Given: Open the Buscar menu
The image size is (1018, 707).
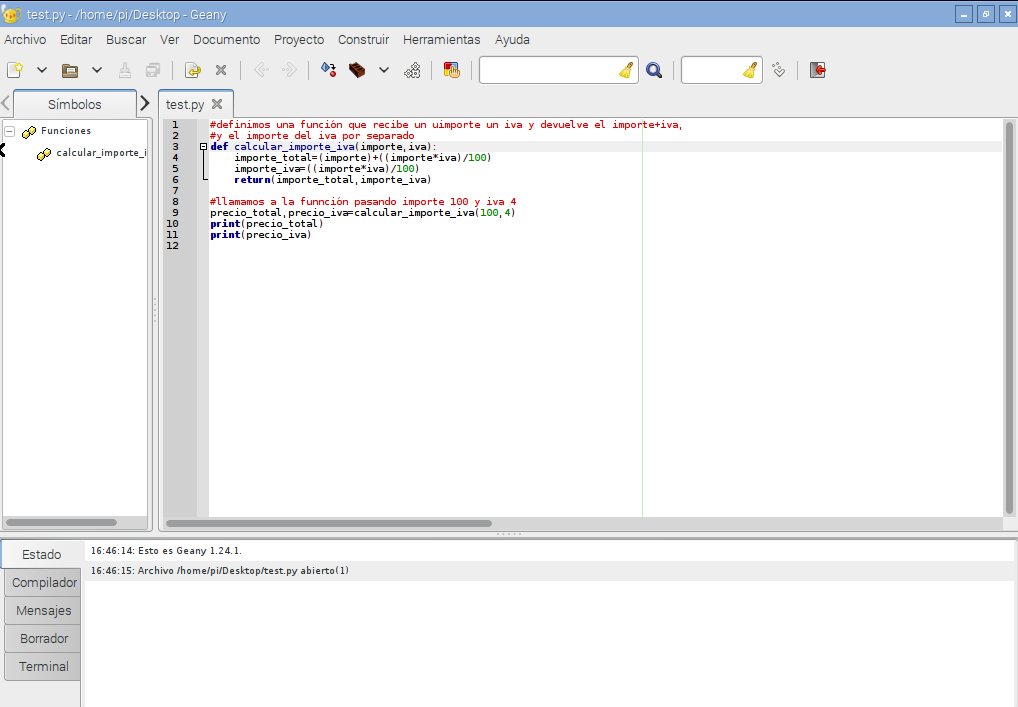Looking at the screenshot, I should 126,40.
